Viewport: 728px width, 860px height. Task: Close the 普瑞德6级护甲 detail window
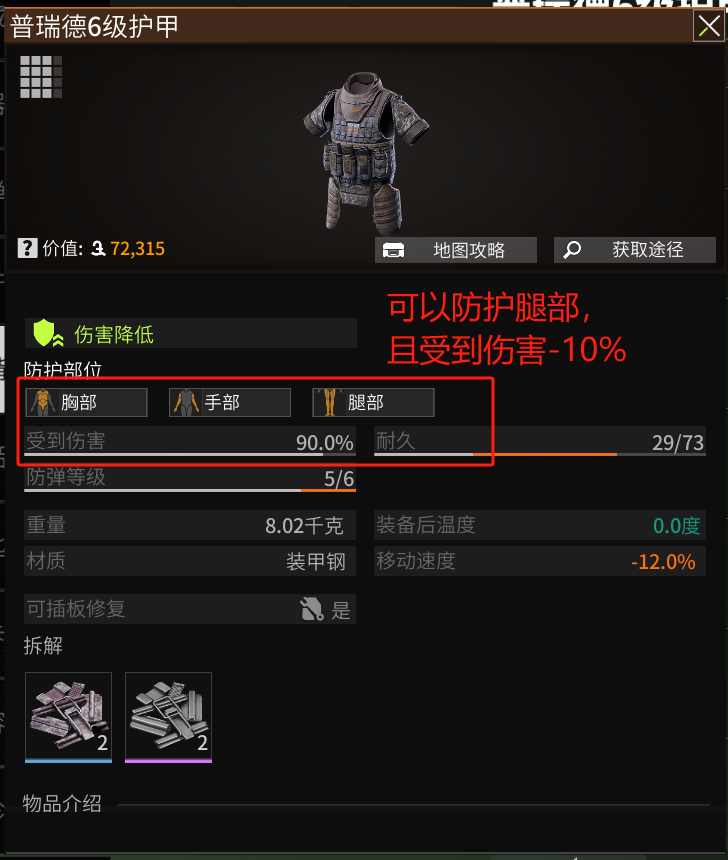pos(709,26)
